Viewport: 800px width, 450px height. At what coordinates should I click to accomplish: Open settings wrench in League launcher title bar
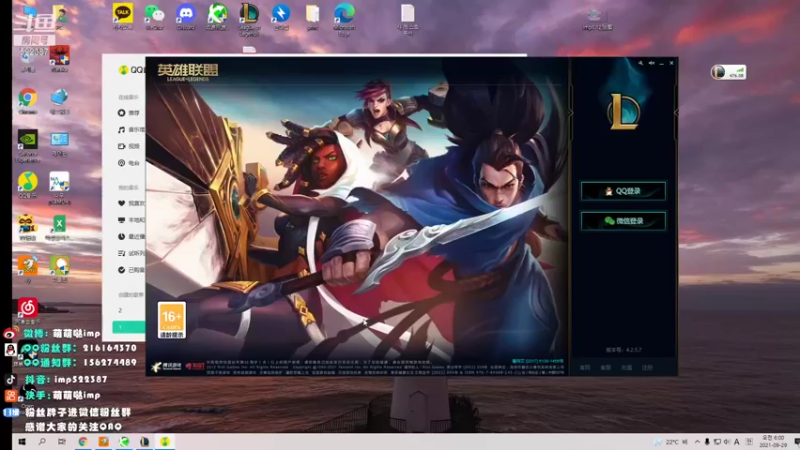[x=640, y=63]
